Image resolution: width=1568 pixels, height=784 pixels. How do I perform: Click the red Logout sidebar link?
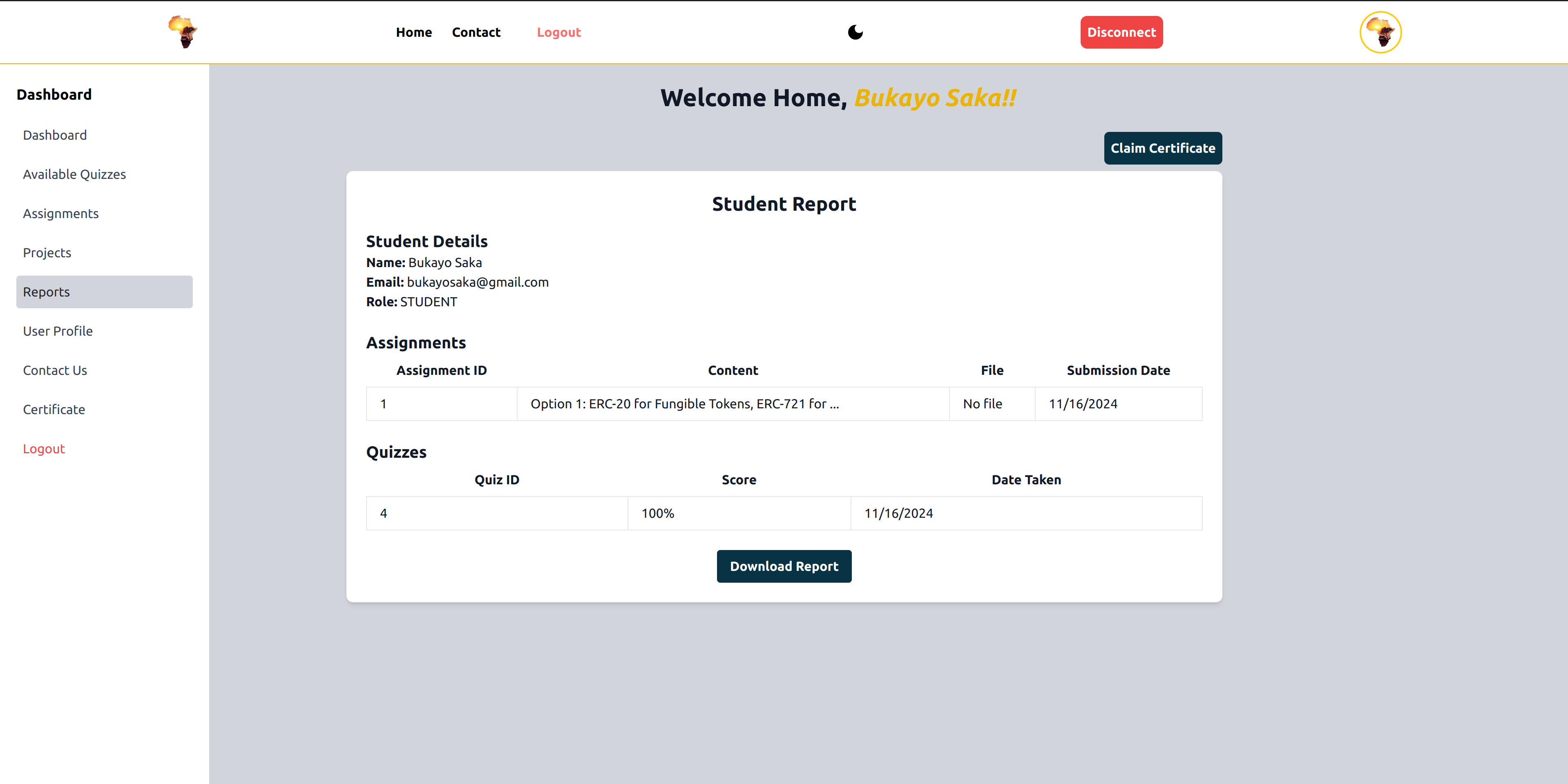click(44, 449)
